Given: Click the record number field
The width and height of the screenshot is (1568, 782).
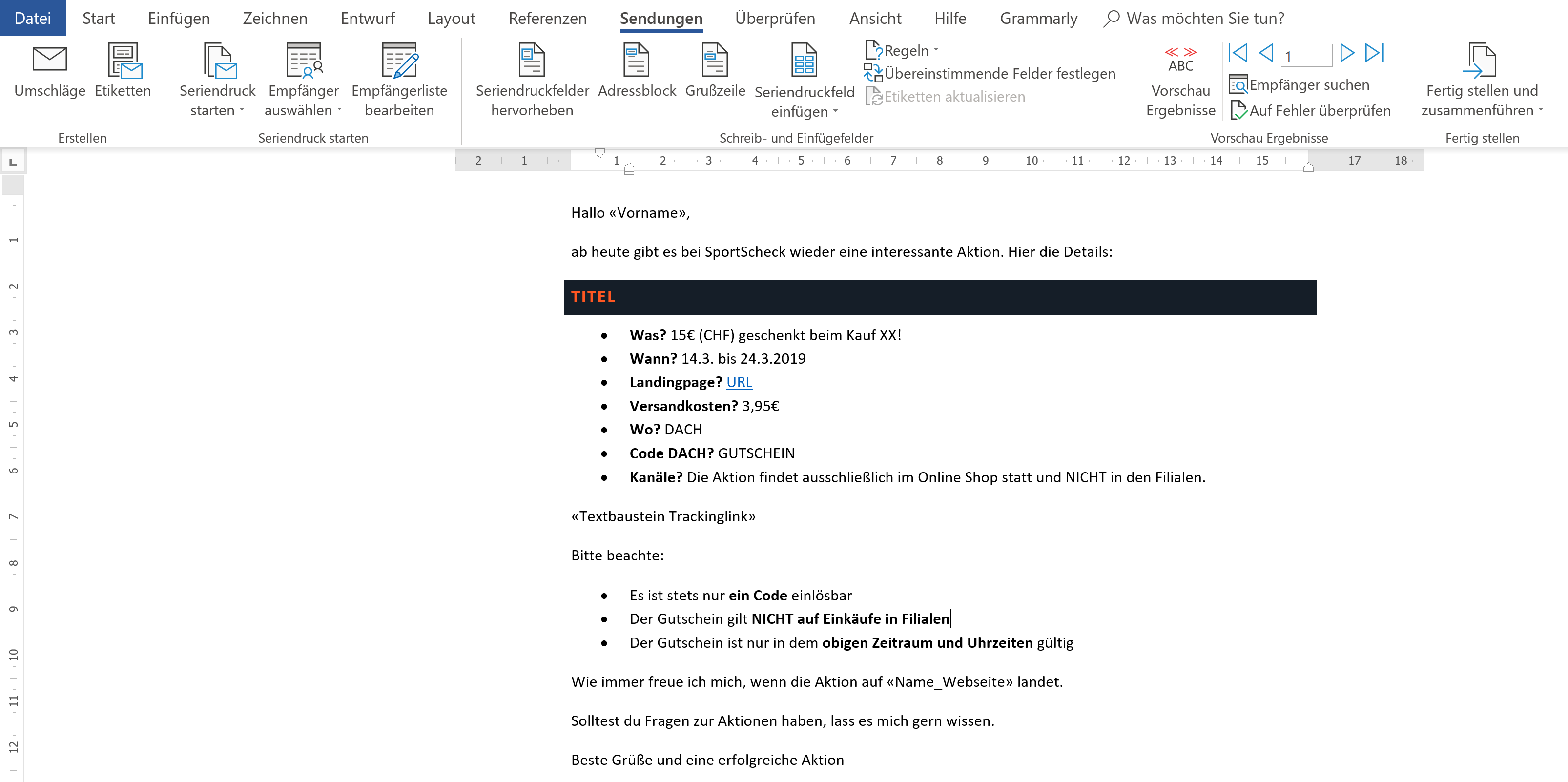Looking at the screenshot, I should (1306, 55).
